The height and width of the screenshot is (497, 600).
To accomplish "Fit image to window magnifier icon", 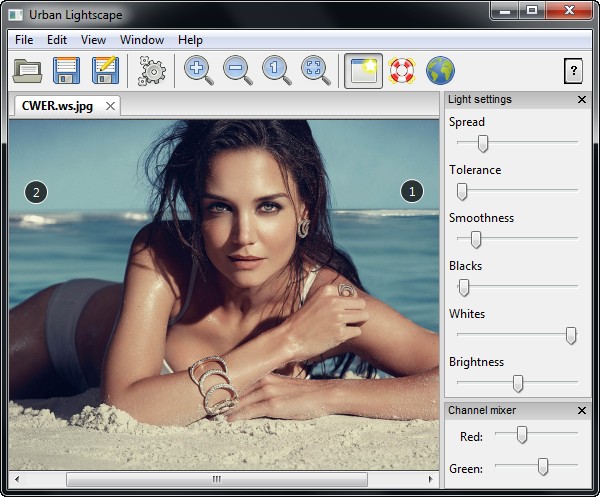I will click(x=316, y=71).
